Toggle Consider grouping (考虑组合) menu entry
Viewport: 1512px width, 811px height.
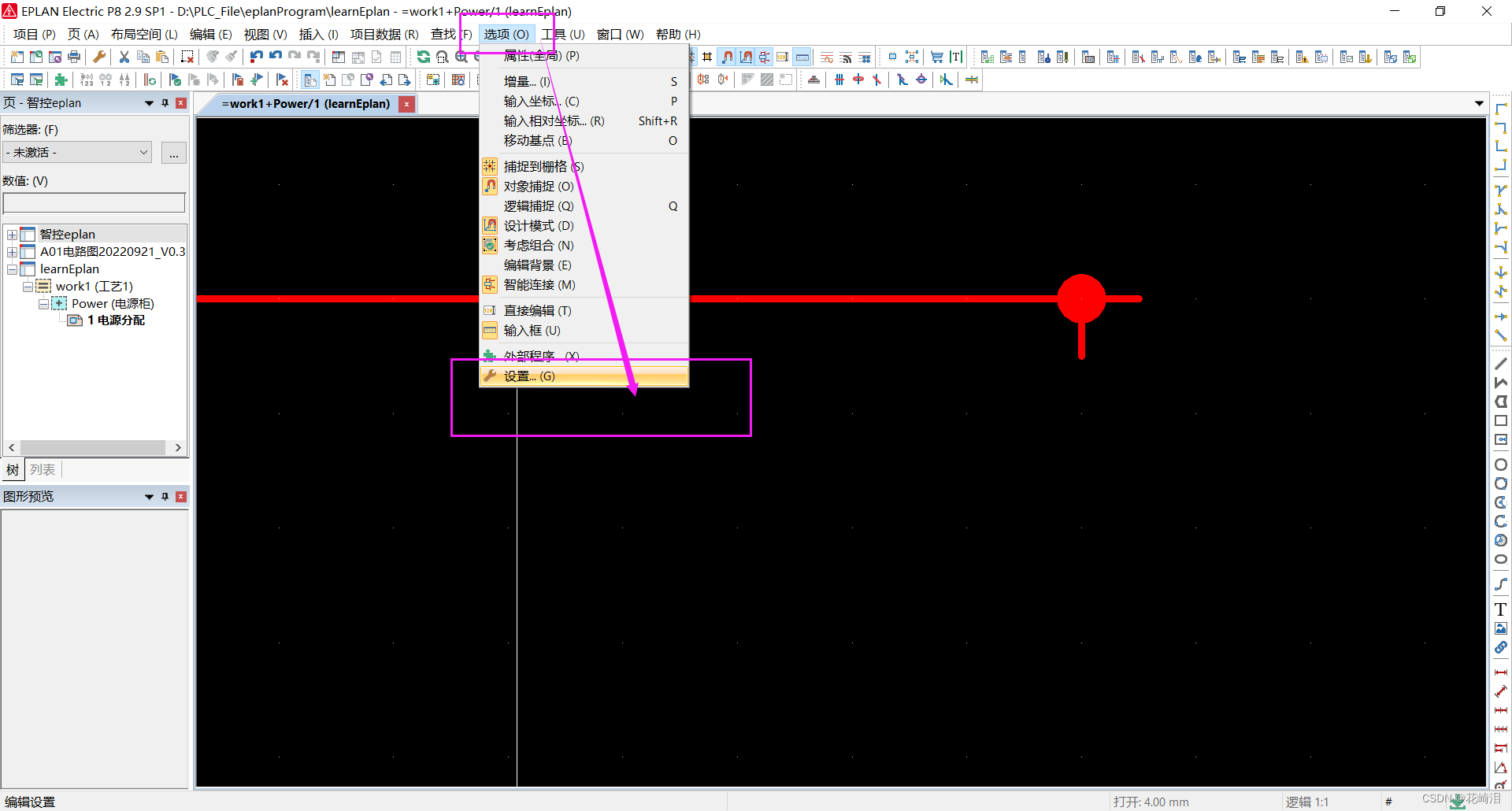tap(584, 245)
